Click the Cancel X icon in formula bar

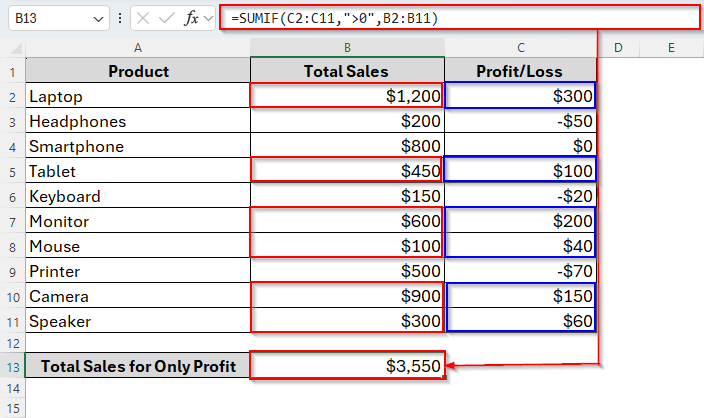click(x=144, y=19)
